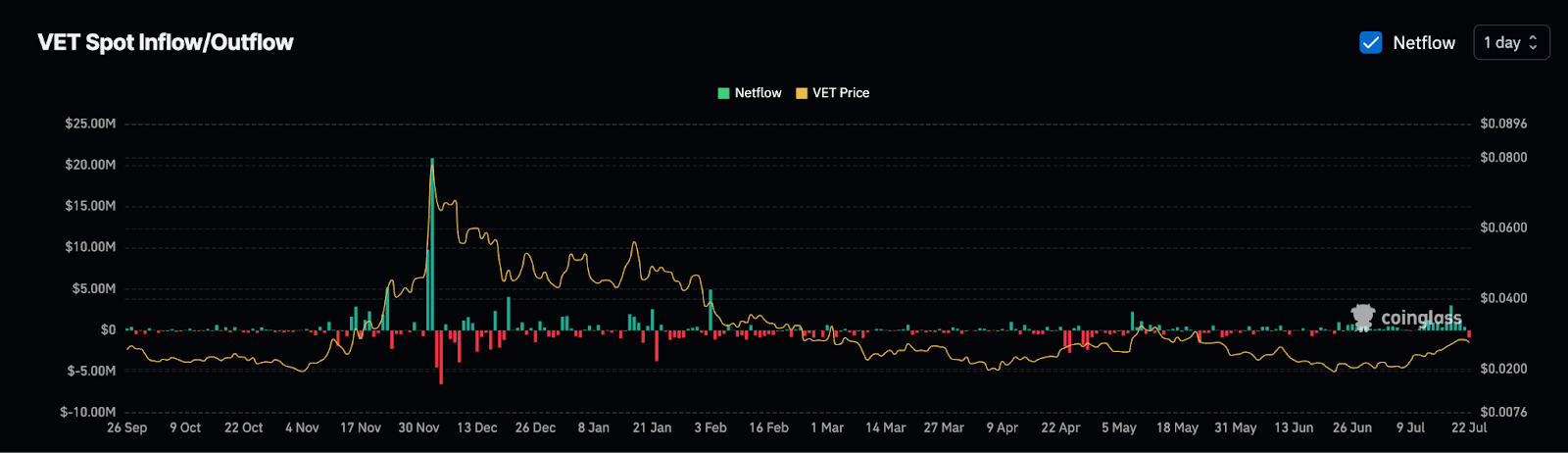
Task: Click the $20.00M left axis label
Action: tap(90, 165)
